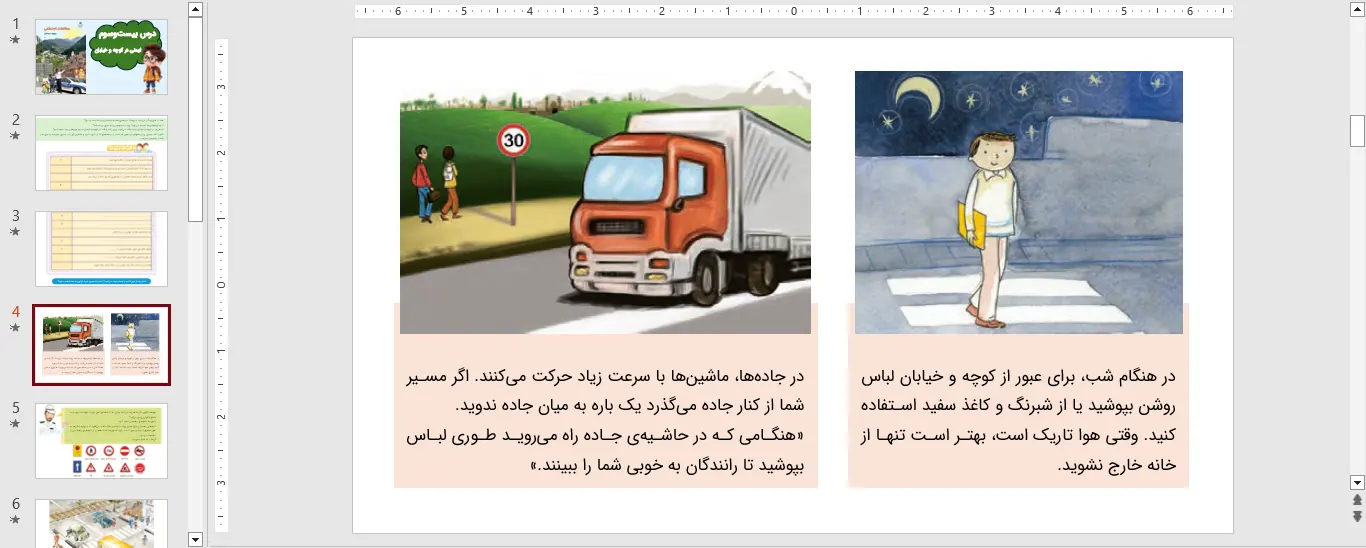Open slide 1 thumbnail with cartoon title
Image resolution: width=1366 pixels, height=548 pixels.
tap(101, 57)
